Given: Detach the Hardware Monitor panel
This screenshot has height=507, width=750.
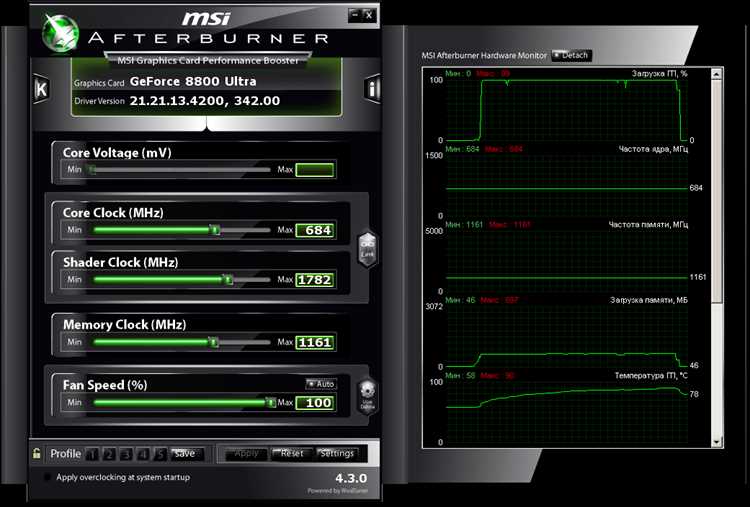Looking at the screenshot, I should pyautogui.click(x=572, y=55).
